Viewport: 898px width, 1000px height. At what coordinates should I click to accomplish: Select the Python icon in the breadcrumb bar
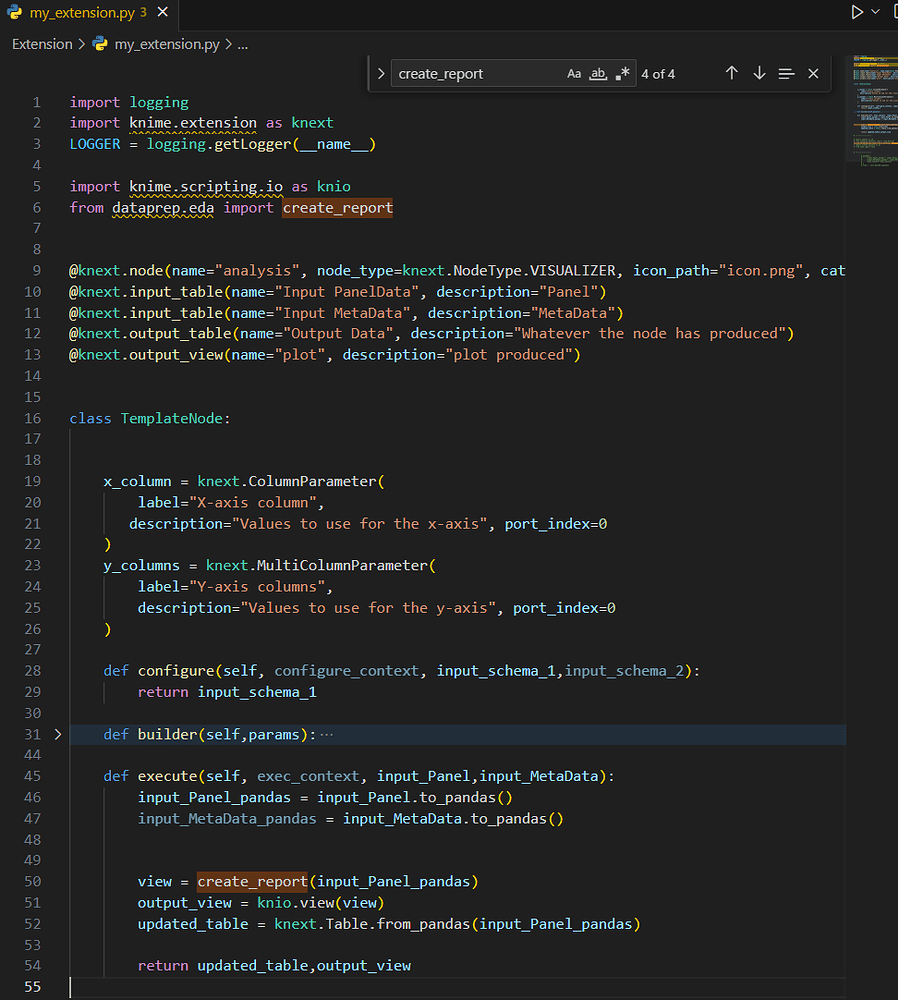point(98,44)
